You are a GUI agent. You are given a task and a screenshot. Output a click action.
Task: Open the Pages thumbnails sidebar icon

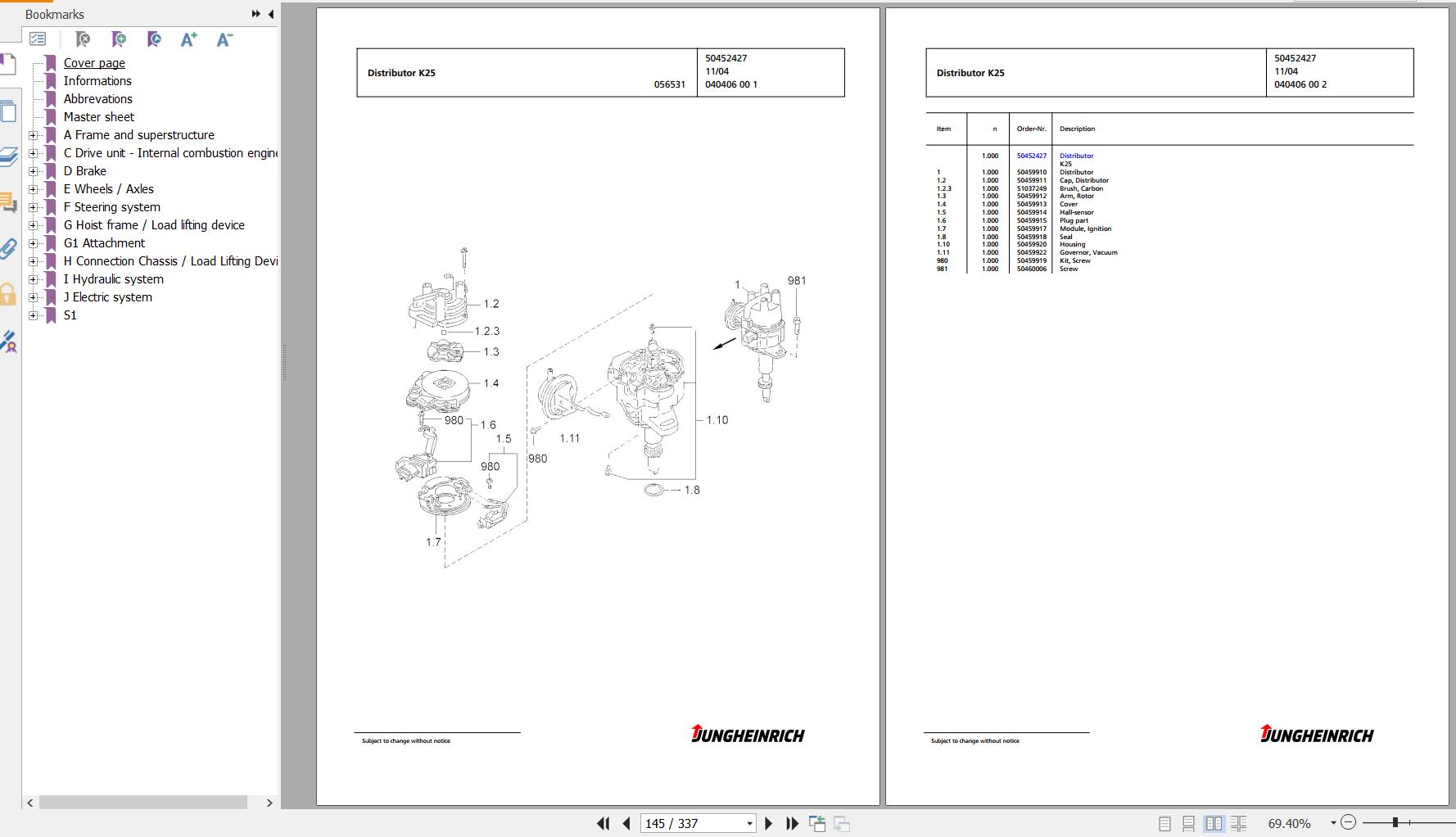[x=8, y=111]
